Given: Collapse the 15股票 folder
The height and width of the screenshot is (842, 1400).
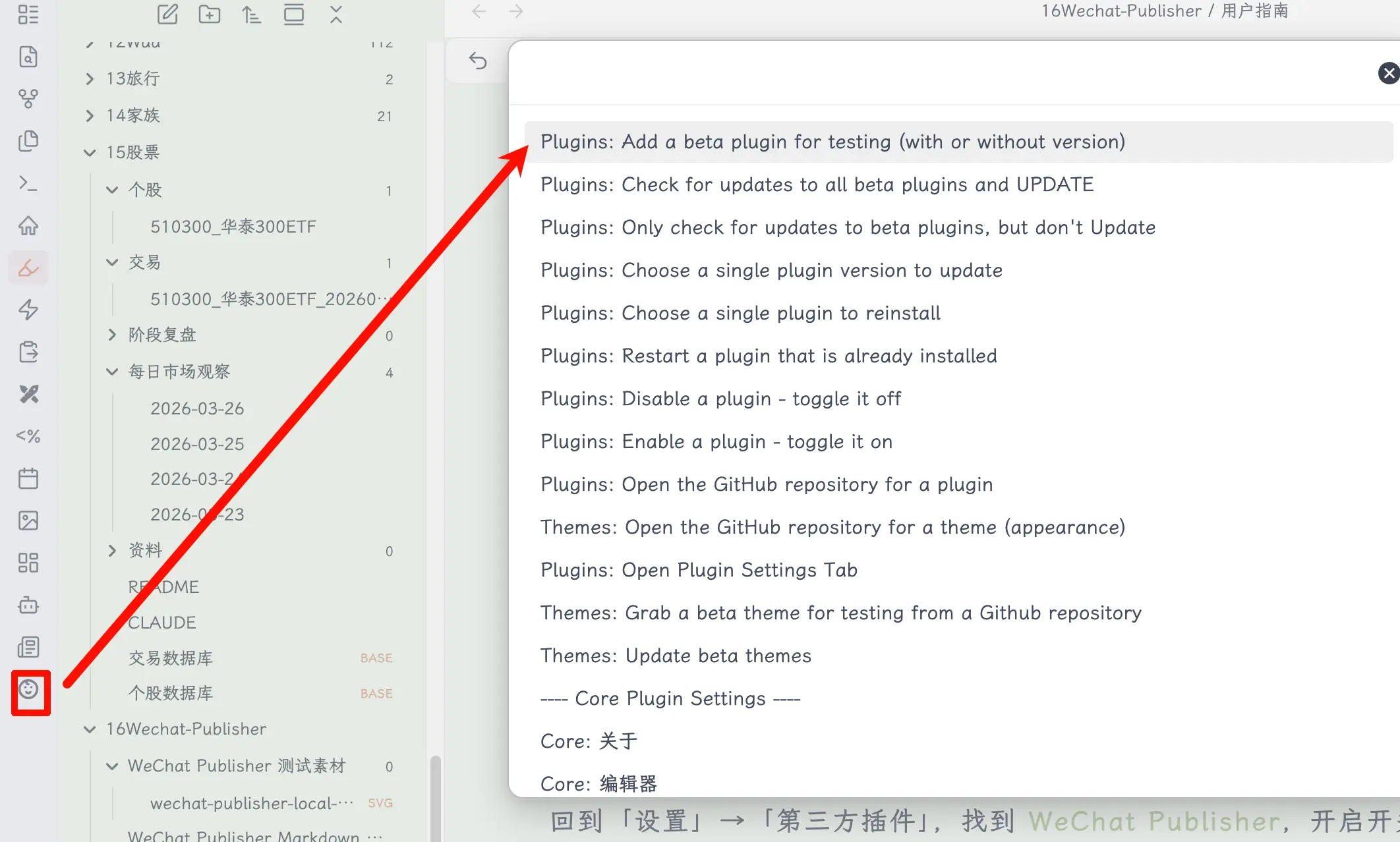Looking at the screenshot, I should (x=90, y=153).
